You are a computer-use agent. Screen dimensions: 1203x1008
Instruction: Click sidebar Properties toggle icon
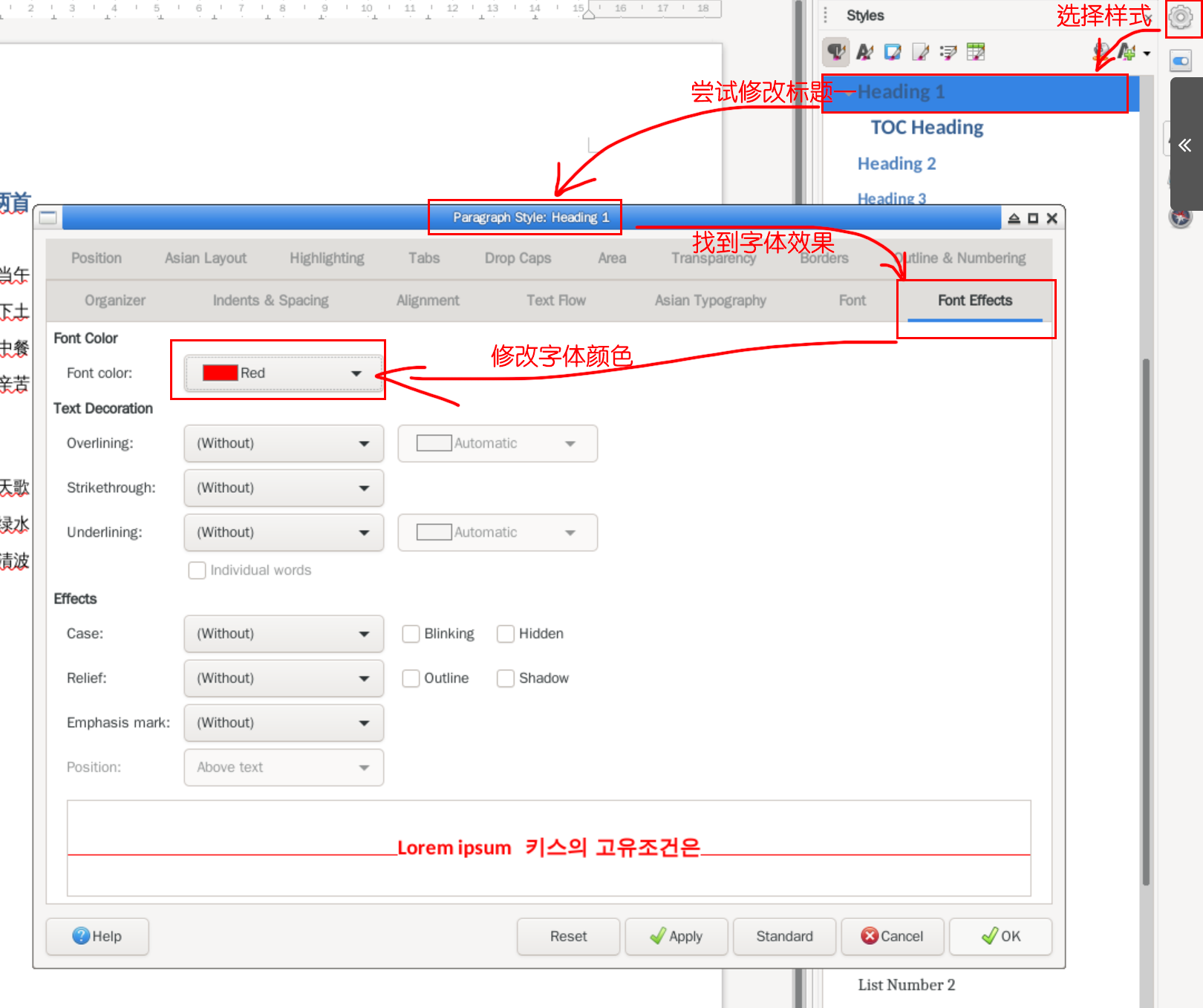click(x=1181, y=61)
